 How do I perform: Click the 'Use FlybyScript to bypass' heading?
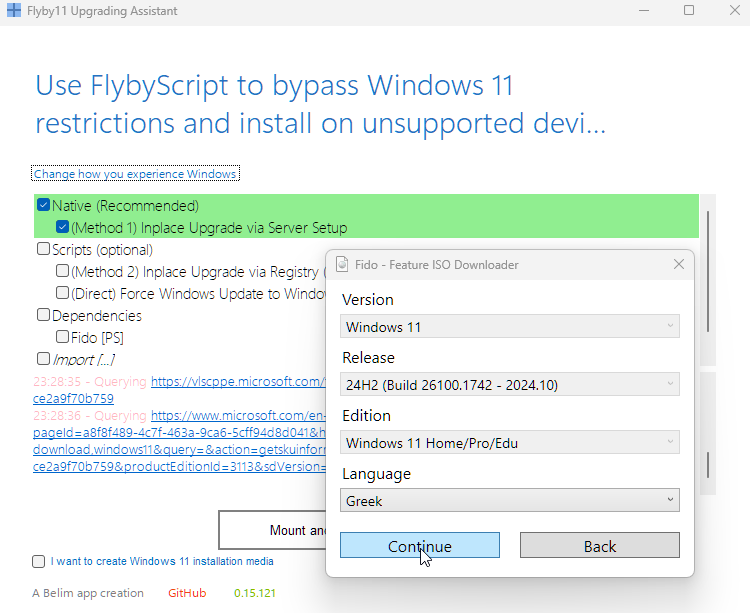coord(197,85)
